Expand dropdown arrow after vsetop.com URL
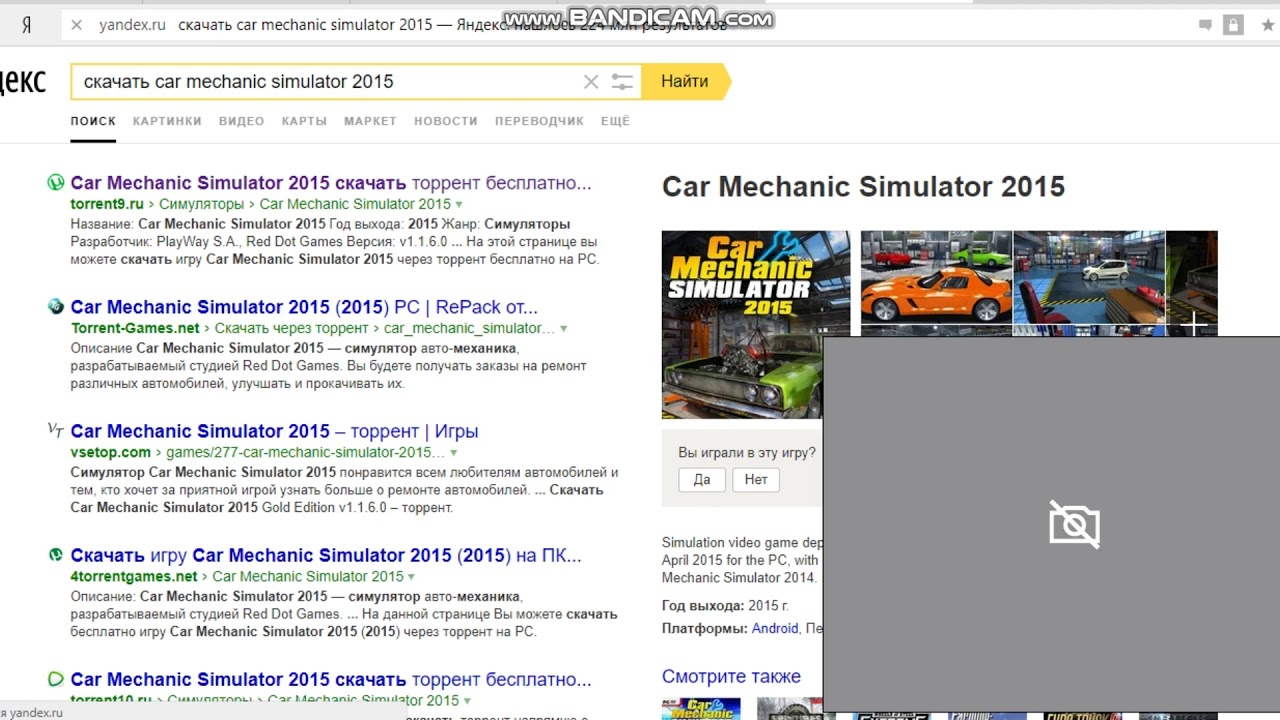 tap(454, 453)
